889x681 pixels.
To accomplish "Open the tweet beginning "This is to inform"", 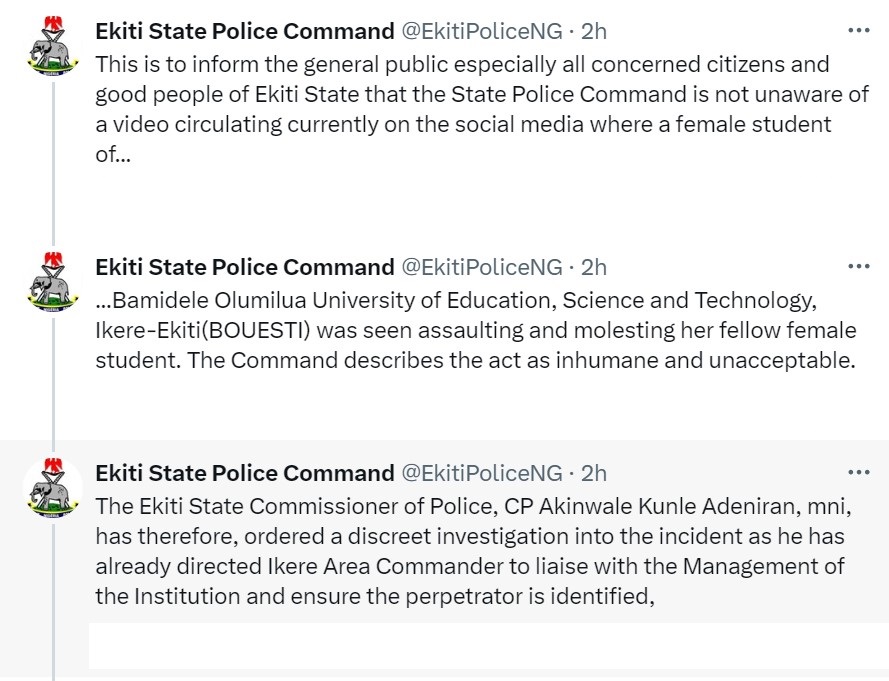I will coord(470,110).
